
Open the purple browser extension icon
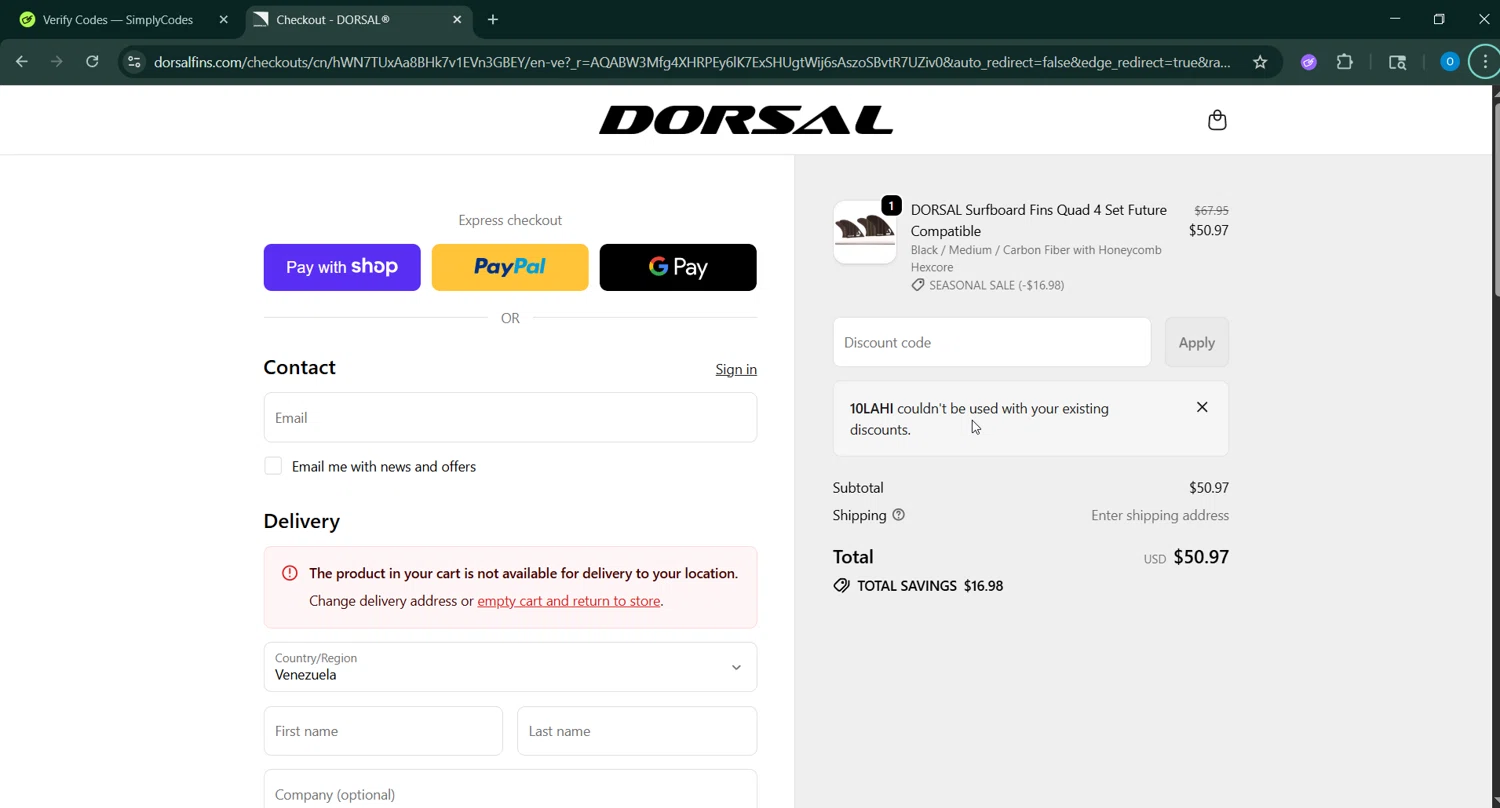1308,62
